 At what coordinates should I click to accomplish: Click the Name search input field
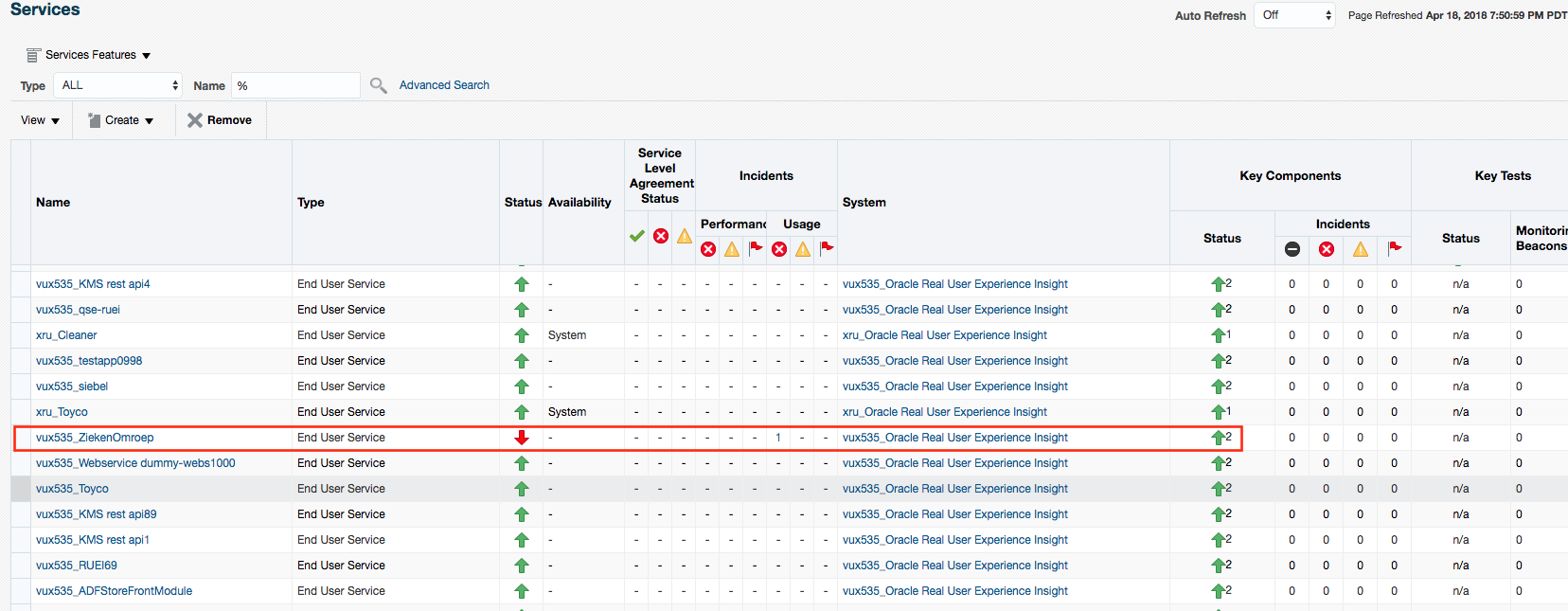(x=296, y=85)
